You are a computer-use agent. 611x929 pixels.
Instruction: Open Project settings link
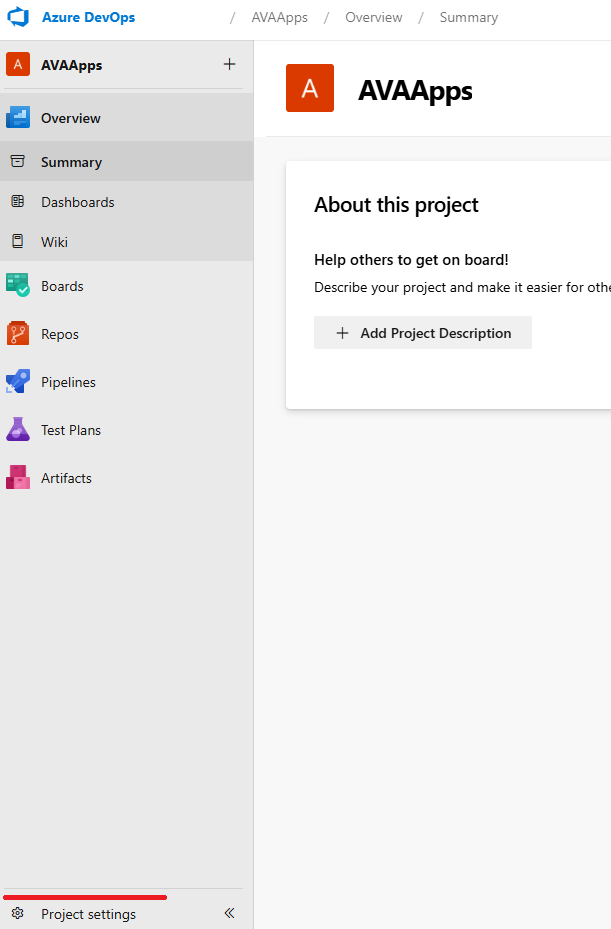click(x=88, y=914)
